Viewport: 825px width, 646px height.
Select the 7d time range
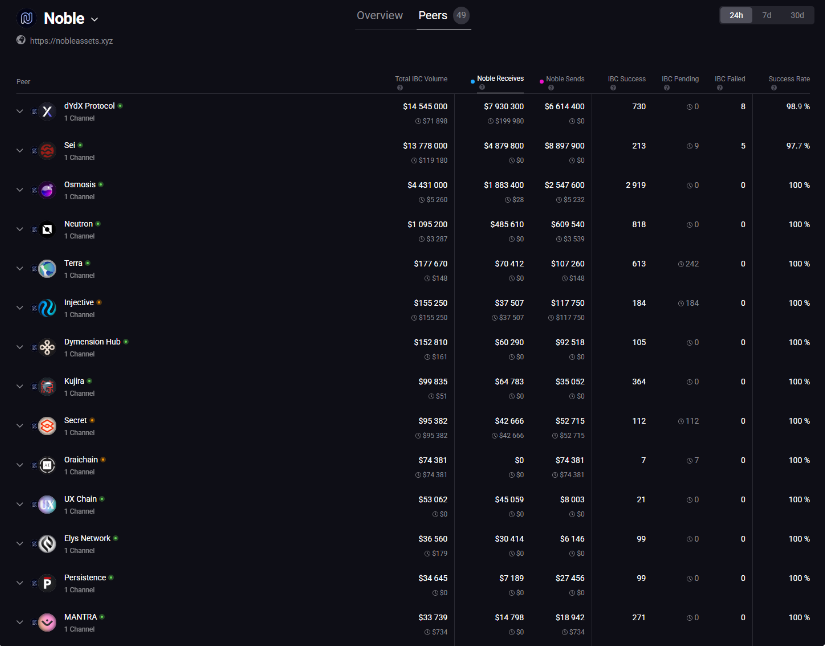click(767, 15)
